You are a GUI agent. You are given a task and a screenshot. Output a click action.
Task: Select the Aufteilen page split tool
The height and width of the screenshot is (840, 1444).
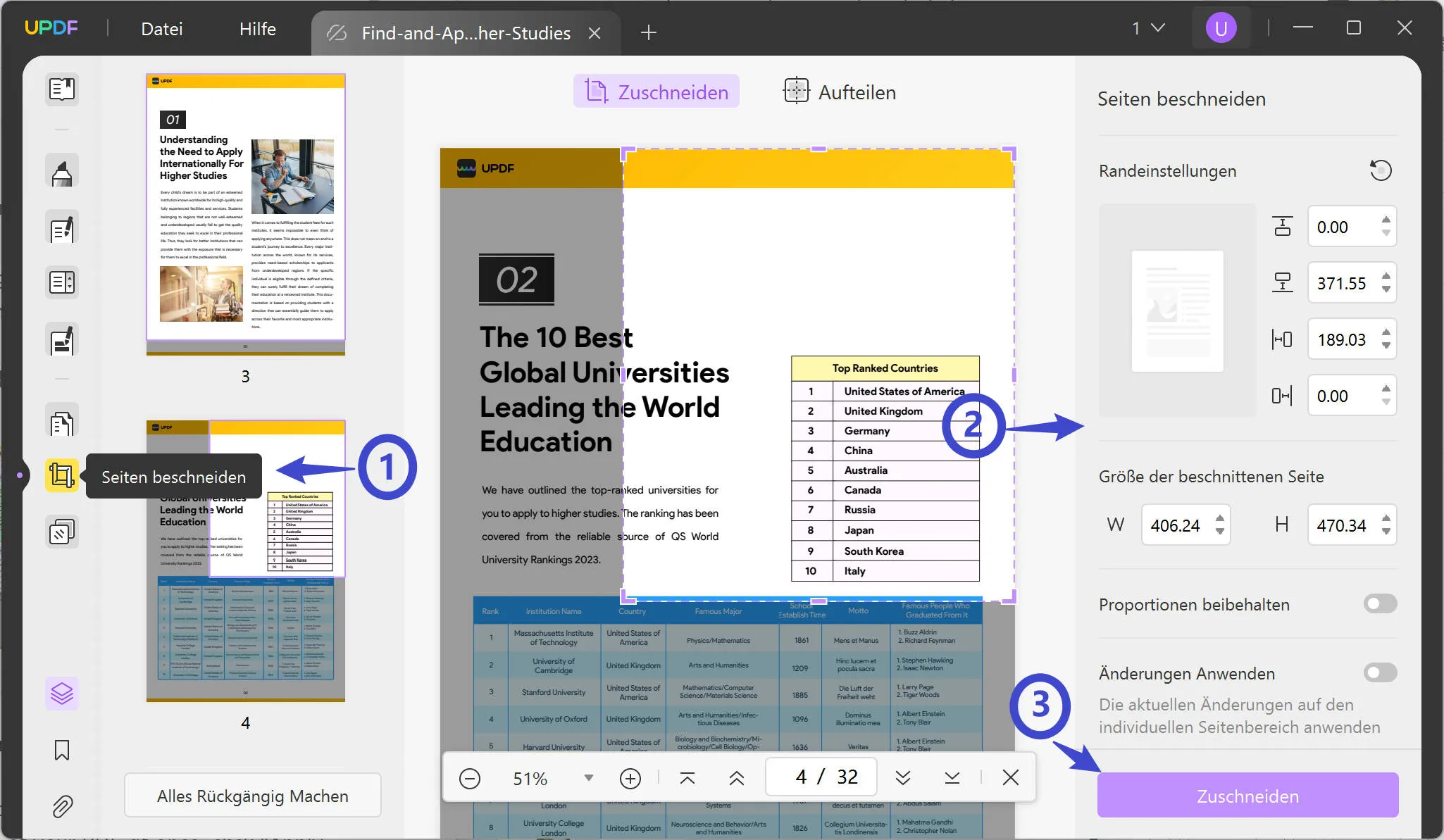840,92
